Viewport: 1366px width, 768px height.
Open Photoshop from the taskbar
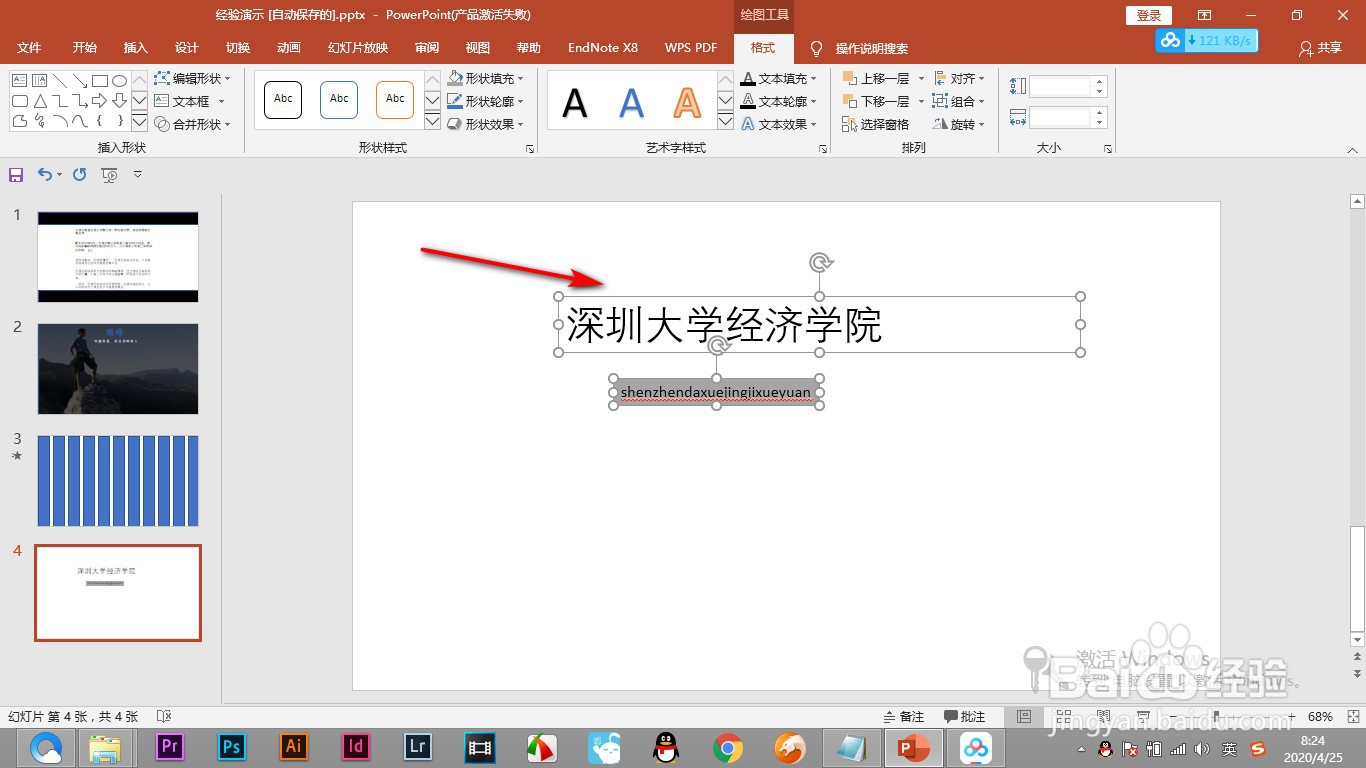232,746
